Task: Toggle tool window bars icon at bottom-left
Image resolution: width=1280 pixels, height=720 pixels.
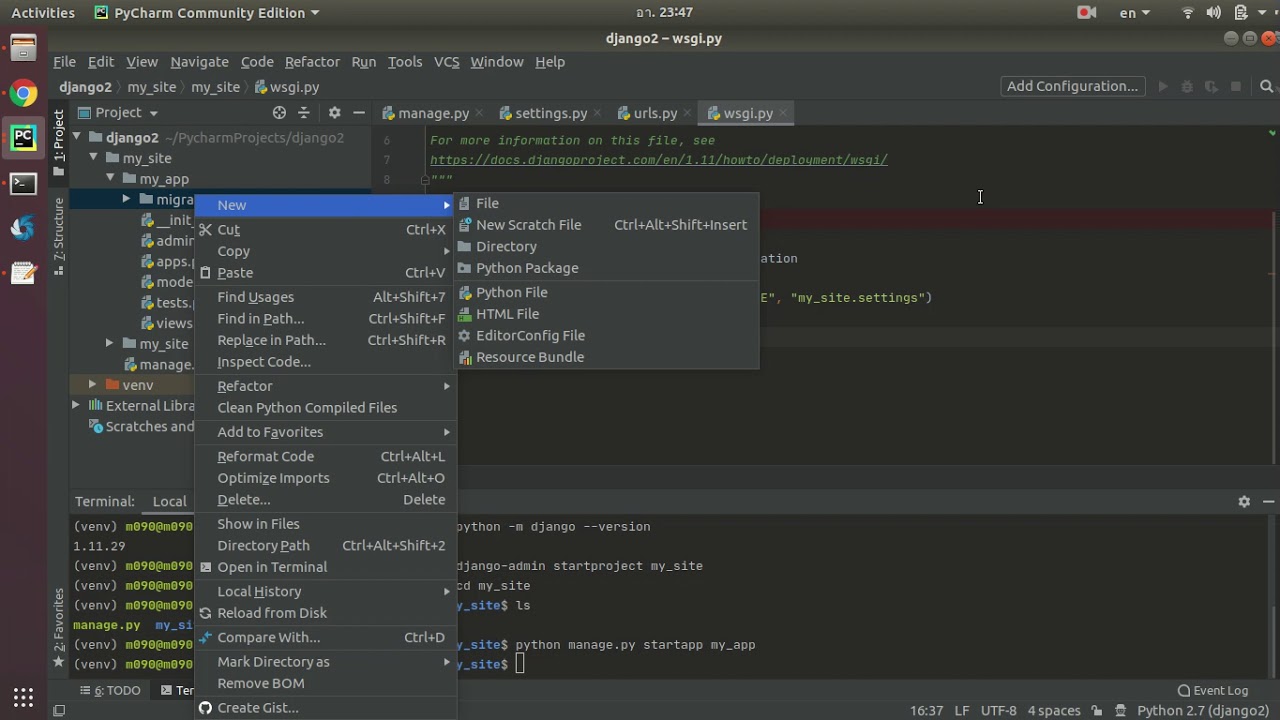Action: pos(59,711)
